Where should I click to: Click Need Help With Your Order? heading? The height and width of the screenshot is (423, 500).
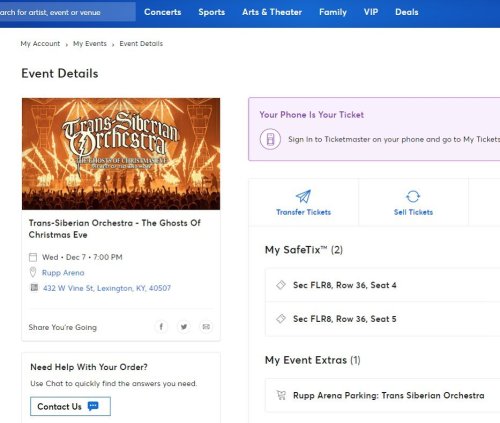point(89,367)
